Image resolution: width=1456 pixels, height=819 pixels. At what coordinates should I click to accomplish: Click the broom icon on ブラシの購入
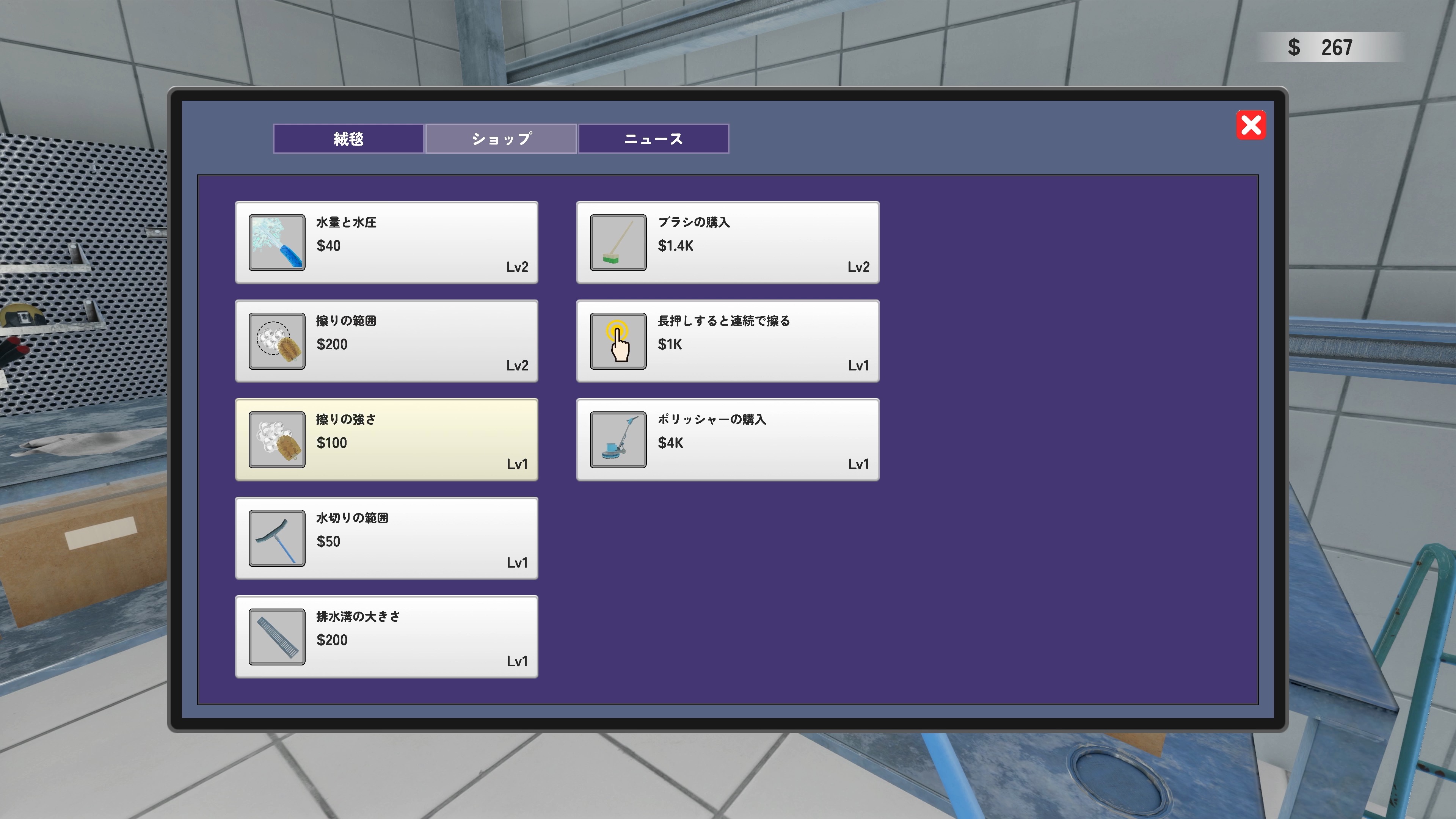618,243
